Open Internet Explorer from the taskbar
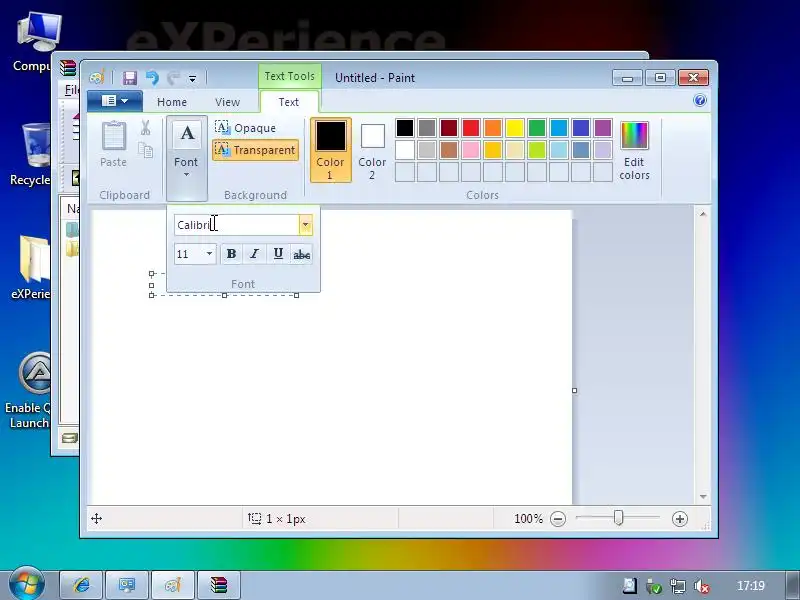The image size is (800, 600). click(82, 585)
